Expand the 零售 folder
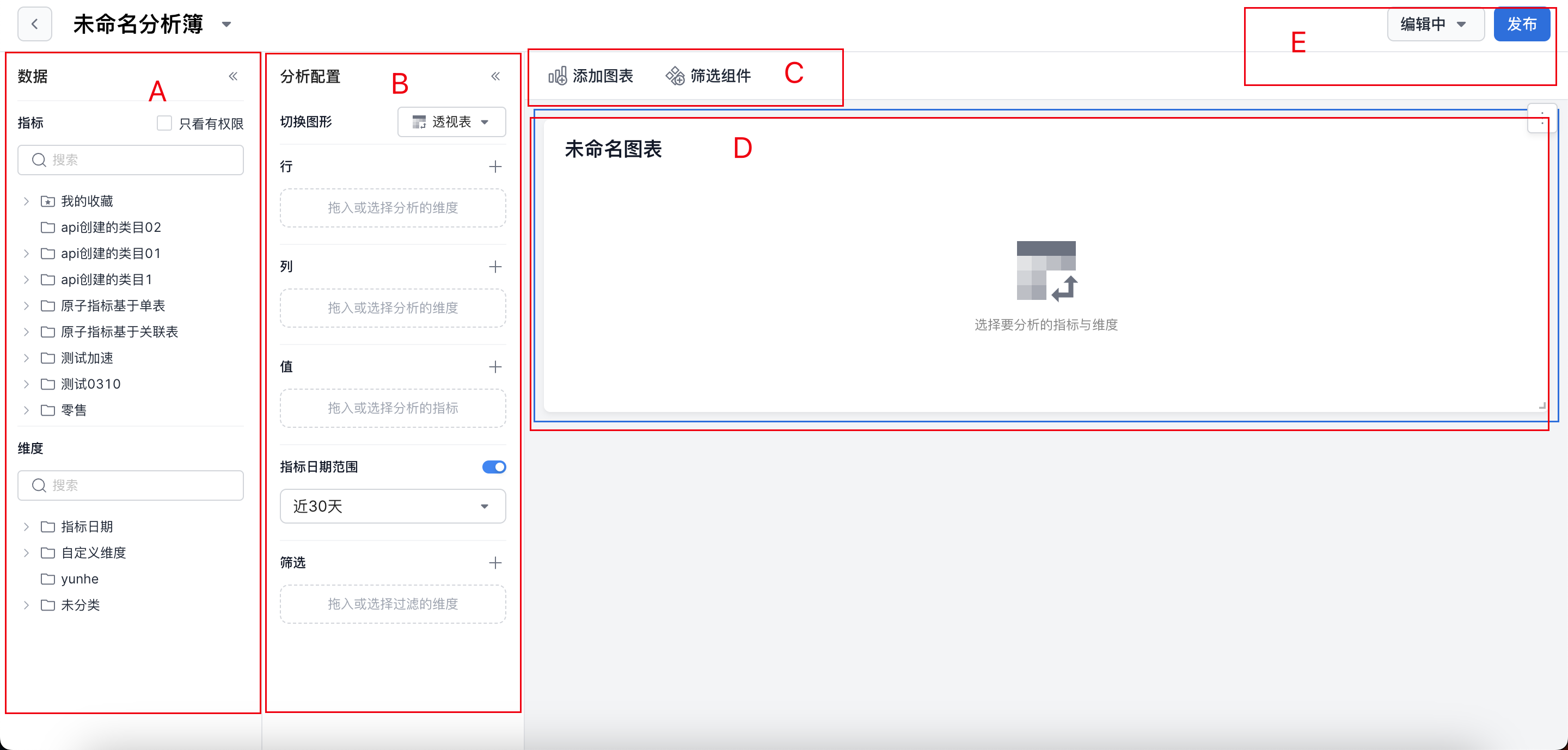Image resolution: width=1568 pixels, height=750 pixels. (x=26, y=410)
